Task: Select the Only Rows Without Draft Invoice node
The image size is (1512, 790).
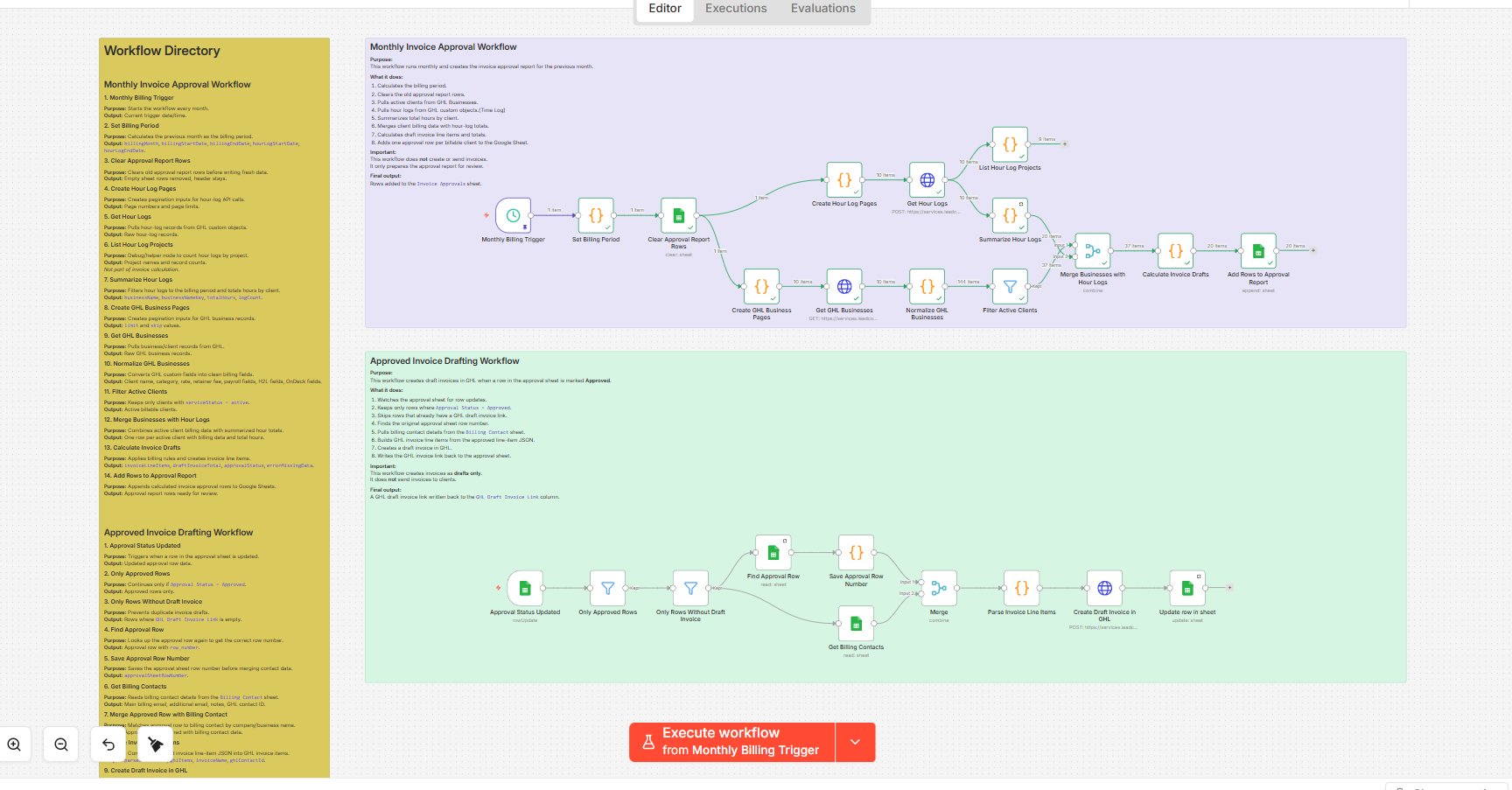Action: click(x=690, y=588)
